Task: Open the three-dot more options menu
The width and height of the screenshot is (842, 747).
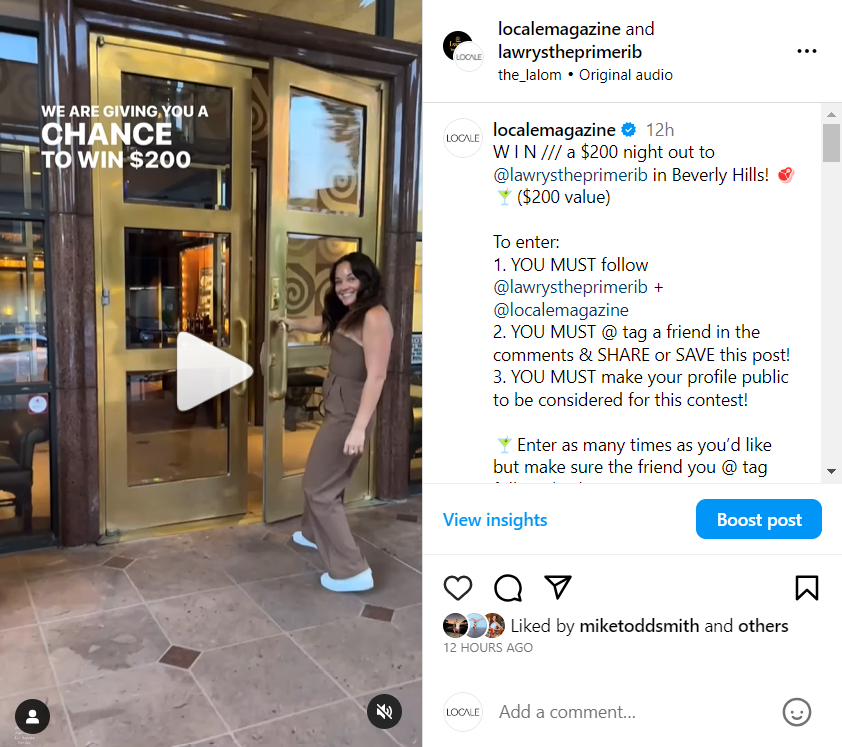Action: pos(807,52)
